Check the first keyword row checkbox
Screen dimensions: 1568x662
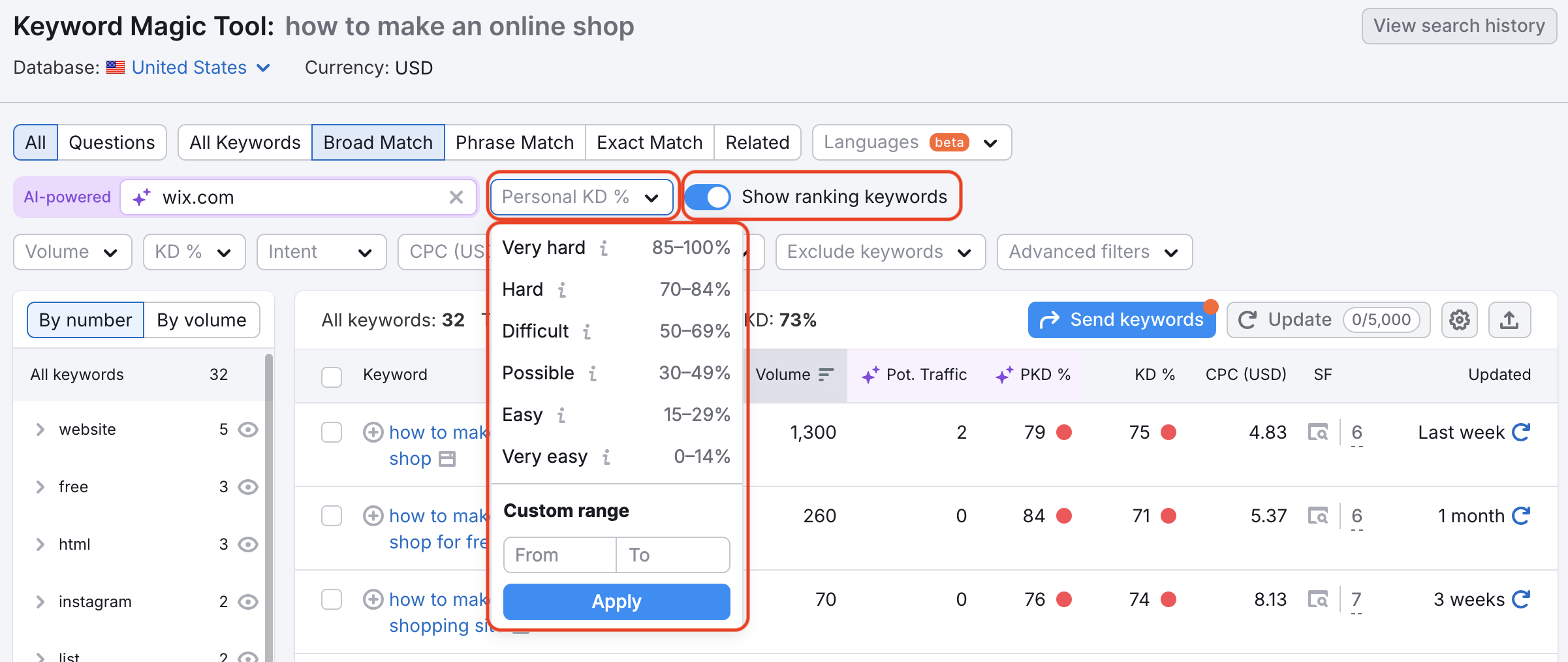point(332,432)
